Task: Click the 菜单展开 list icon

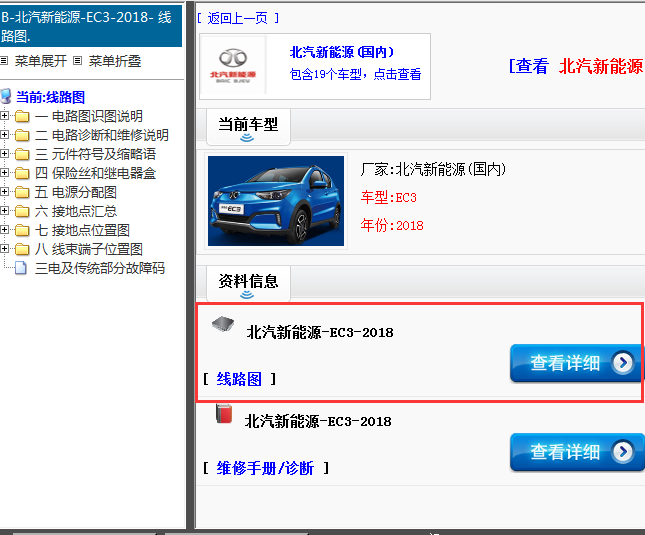Action: (x=4, y=61)
